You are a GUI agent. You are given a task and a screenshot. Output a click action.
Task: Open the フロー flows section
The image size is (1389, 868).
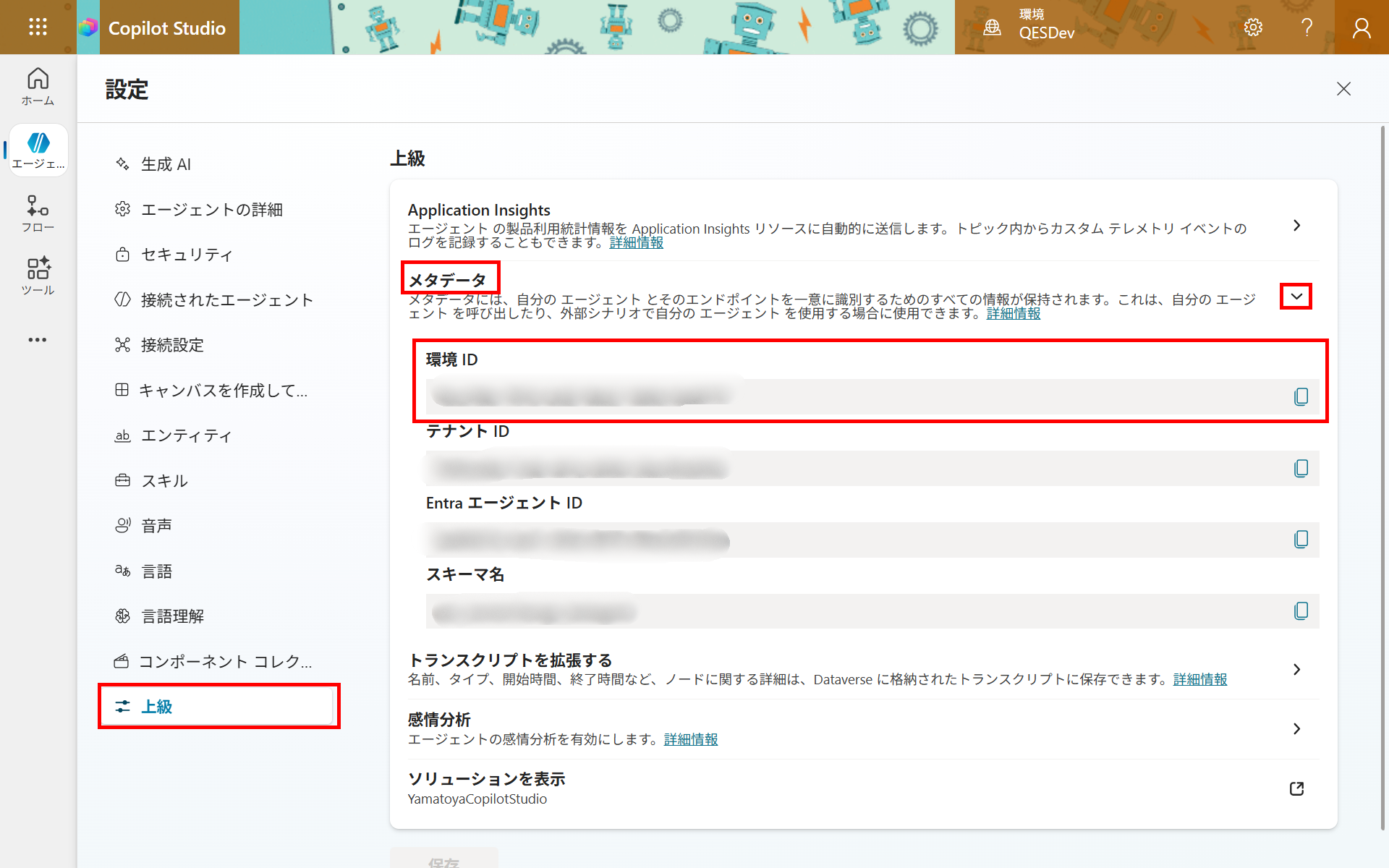(38, 213)
